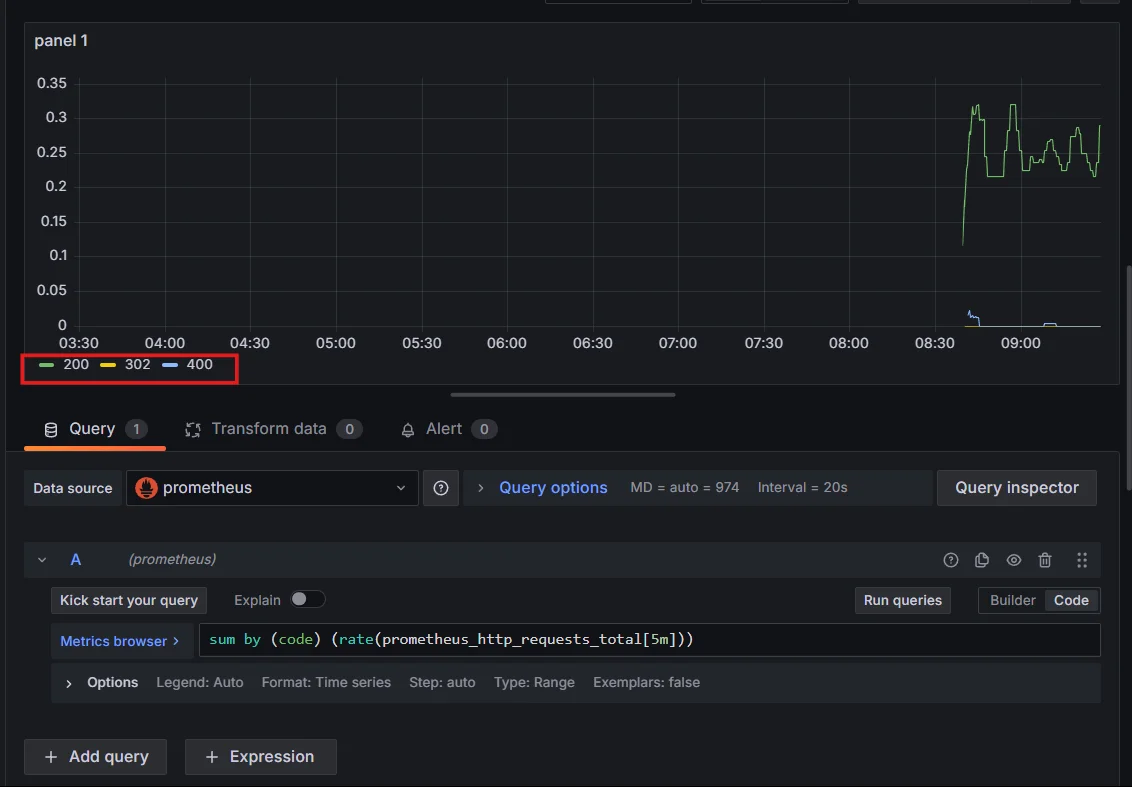1132x787 pixels.
Task: Click Kick start your query
Action: point(129,600)
